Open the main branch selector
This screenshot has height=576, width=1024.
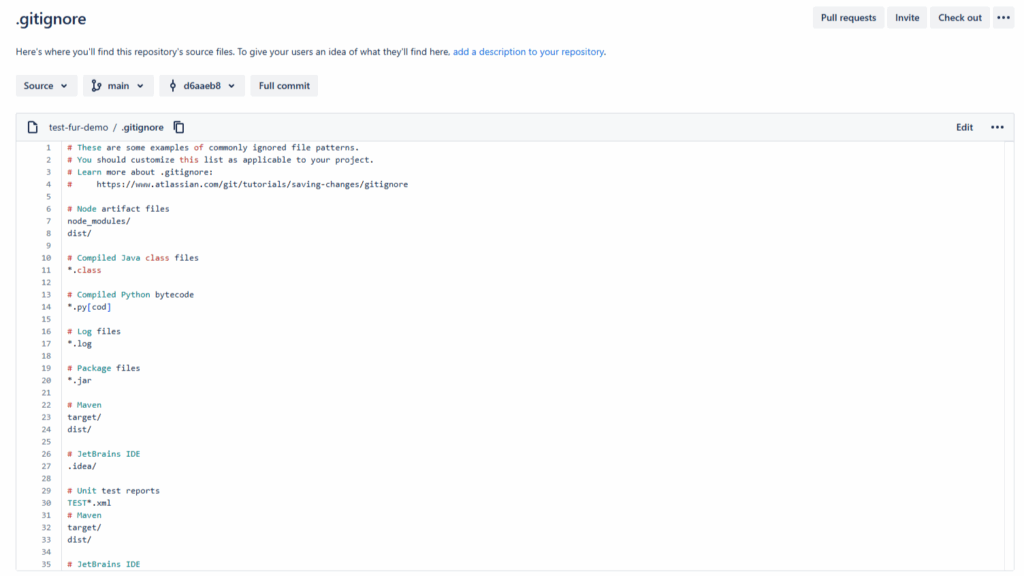coord(118,86)
